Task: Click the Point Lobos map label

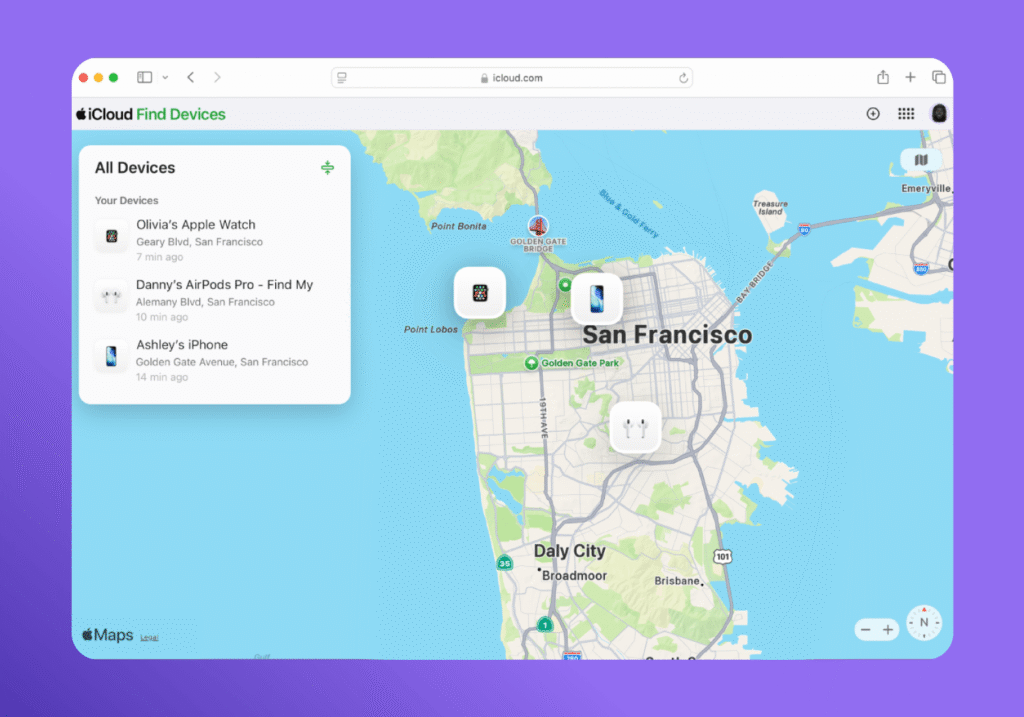Action: coord(430,329)
